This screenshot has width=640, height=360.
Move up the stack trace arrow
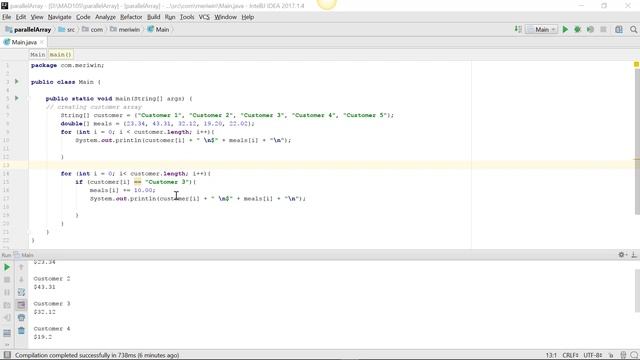[21, 267]
